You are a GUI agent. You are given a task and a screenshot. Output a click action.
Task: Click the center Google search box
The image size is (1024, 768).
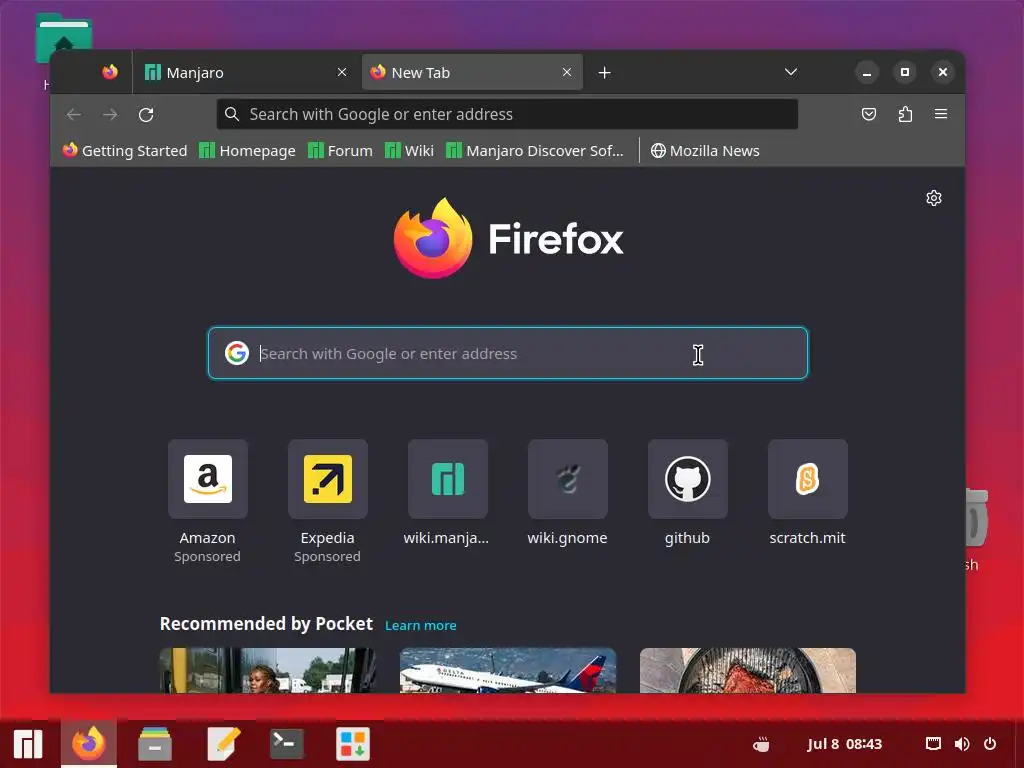[x=508, y=353]
